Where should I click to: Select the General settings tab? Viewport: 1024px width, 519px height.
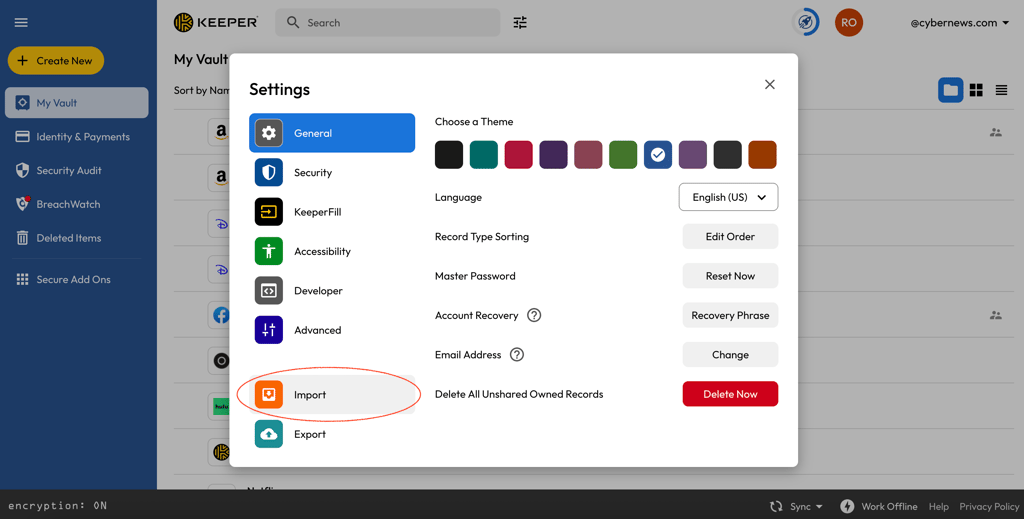332,133
